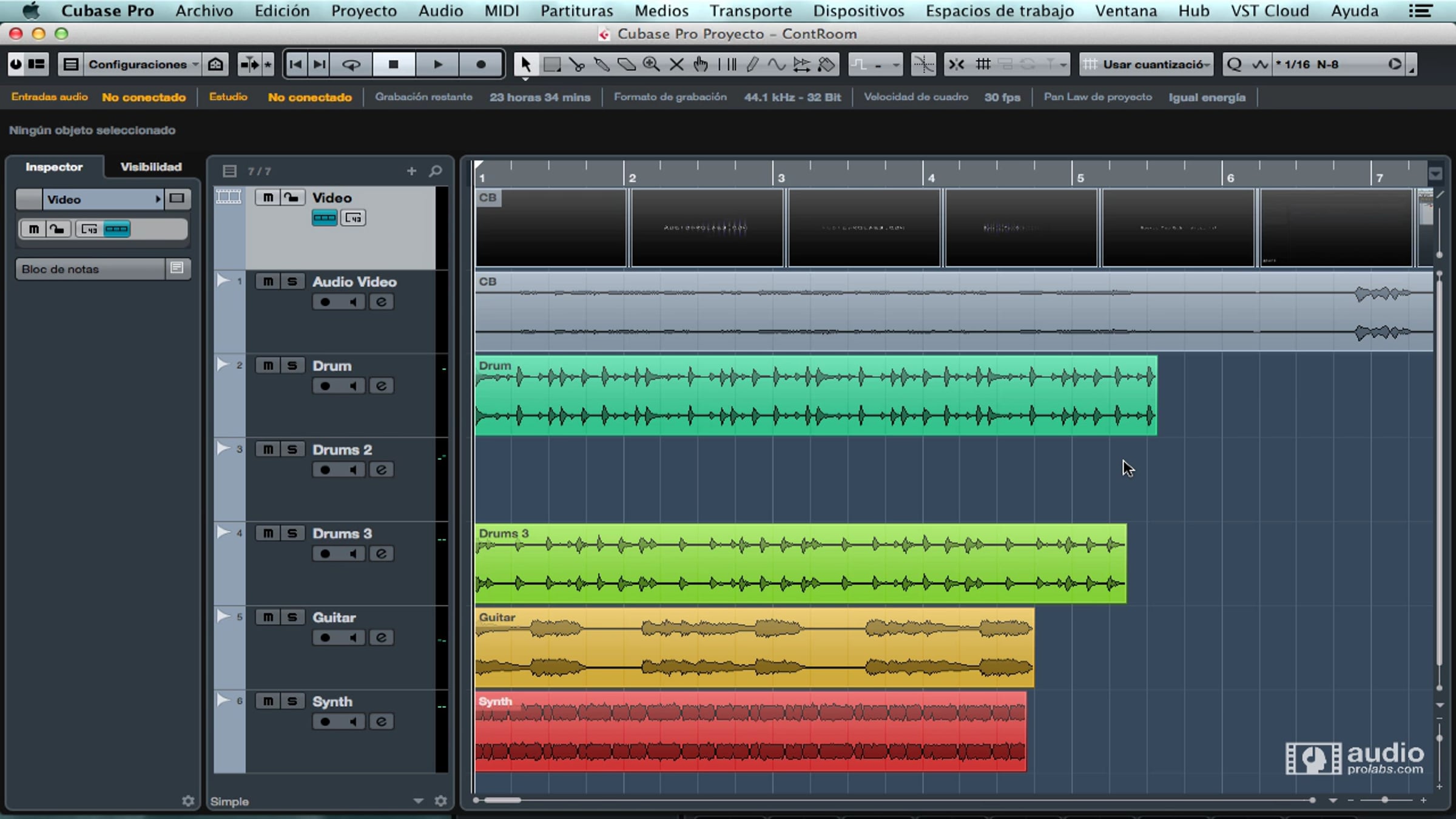Open the Transporte menu
1456x819 pixels.
tap(750, 11)
